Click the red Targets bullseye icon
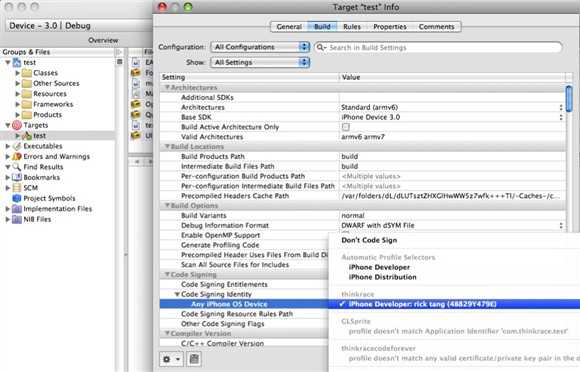Viewport: 580px width, 372px height. pos(17,125)
